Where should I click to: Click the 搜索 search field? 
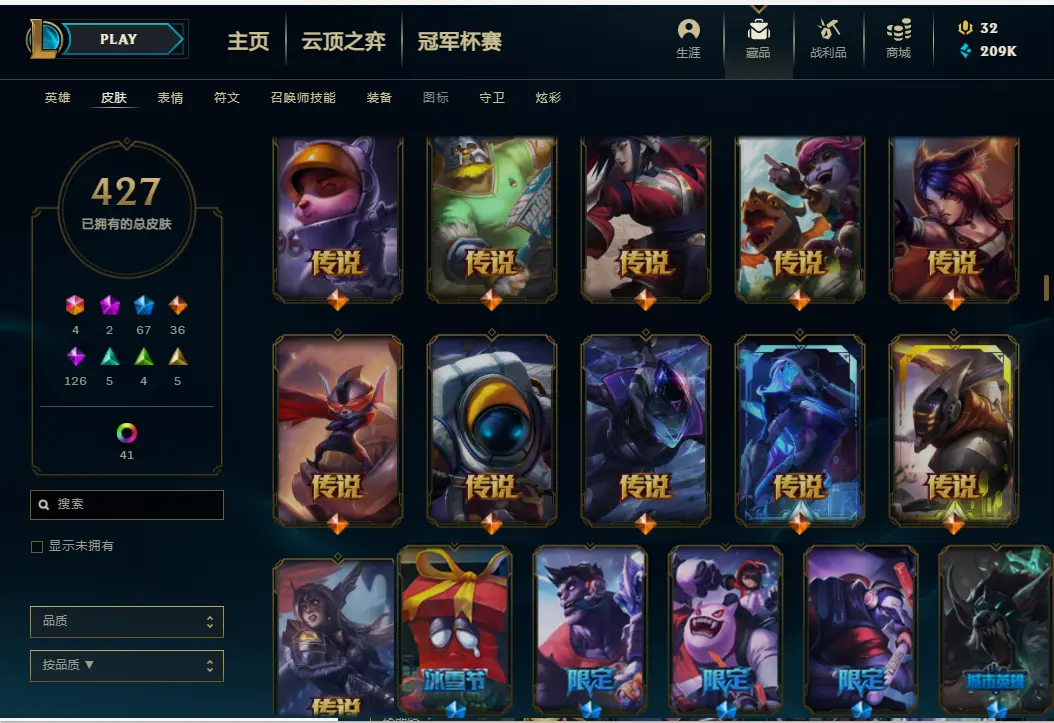(126, 505)
